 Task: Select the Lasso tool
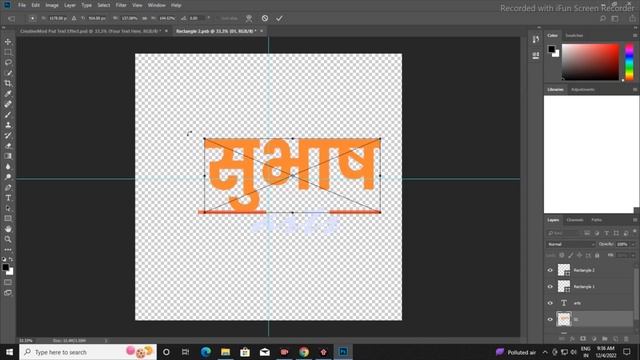pyautogui.click(x=8, y=62)
